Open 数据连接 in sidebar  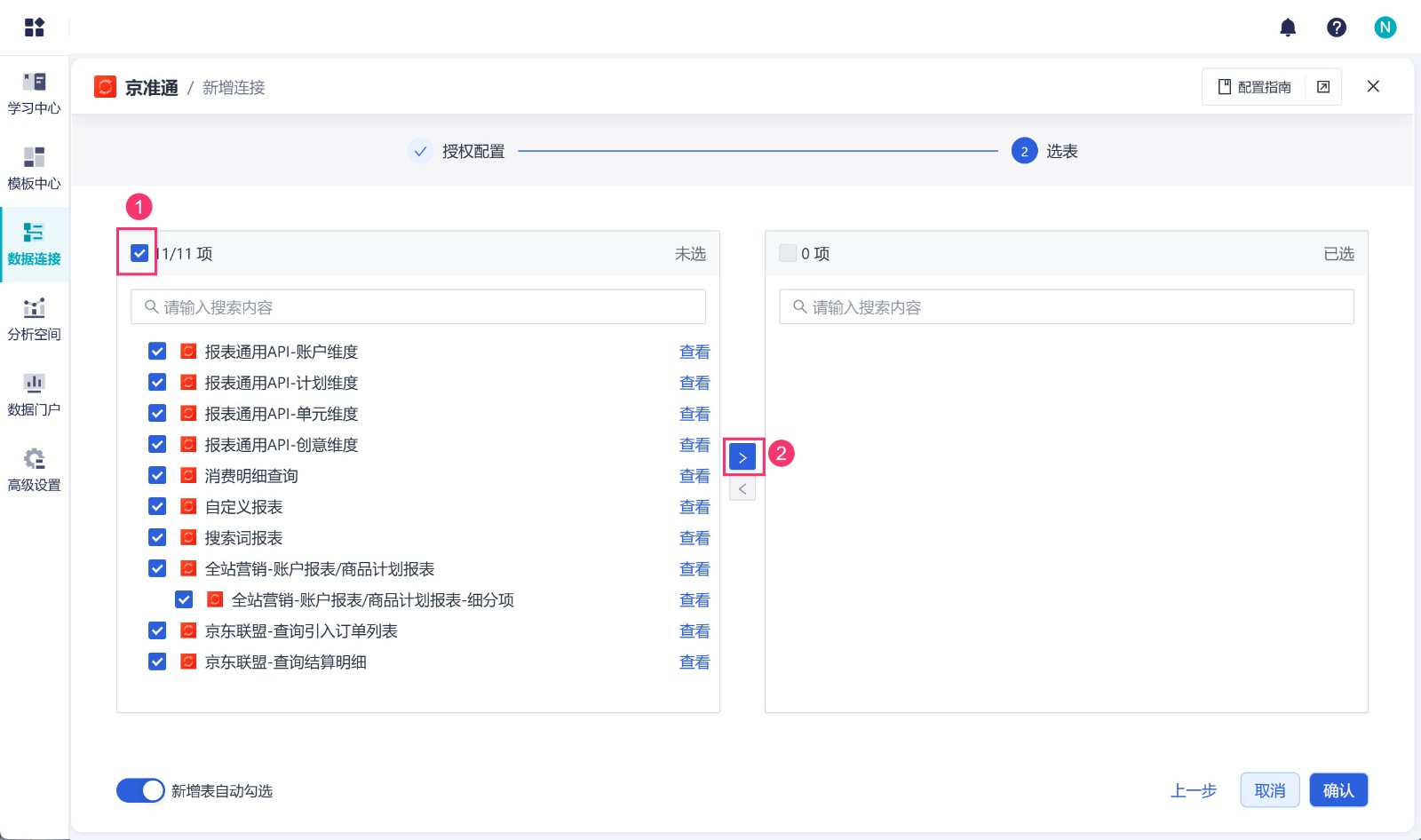(x=34, y=245)
